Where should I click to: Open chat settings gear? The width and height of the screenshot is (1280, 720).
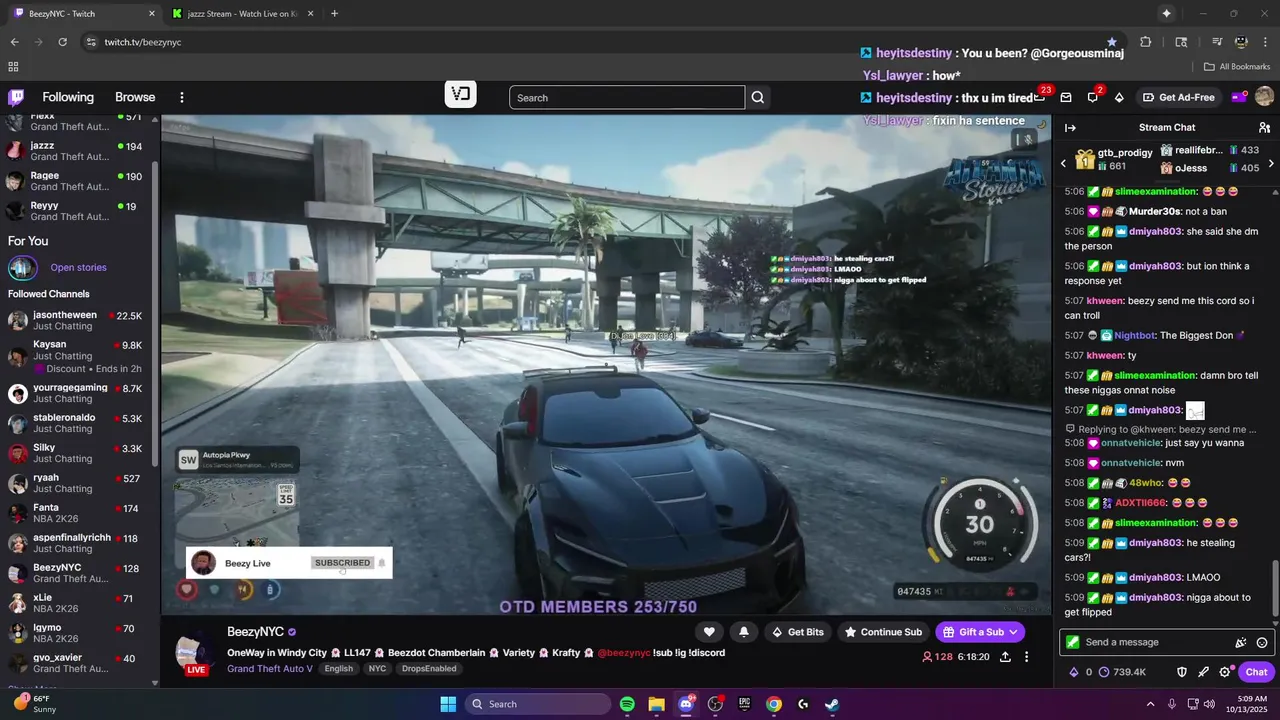pos(1225,672)
